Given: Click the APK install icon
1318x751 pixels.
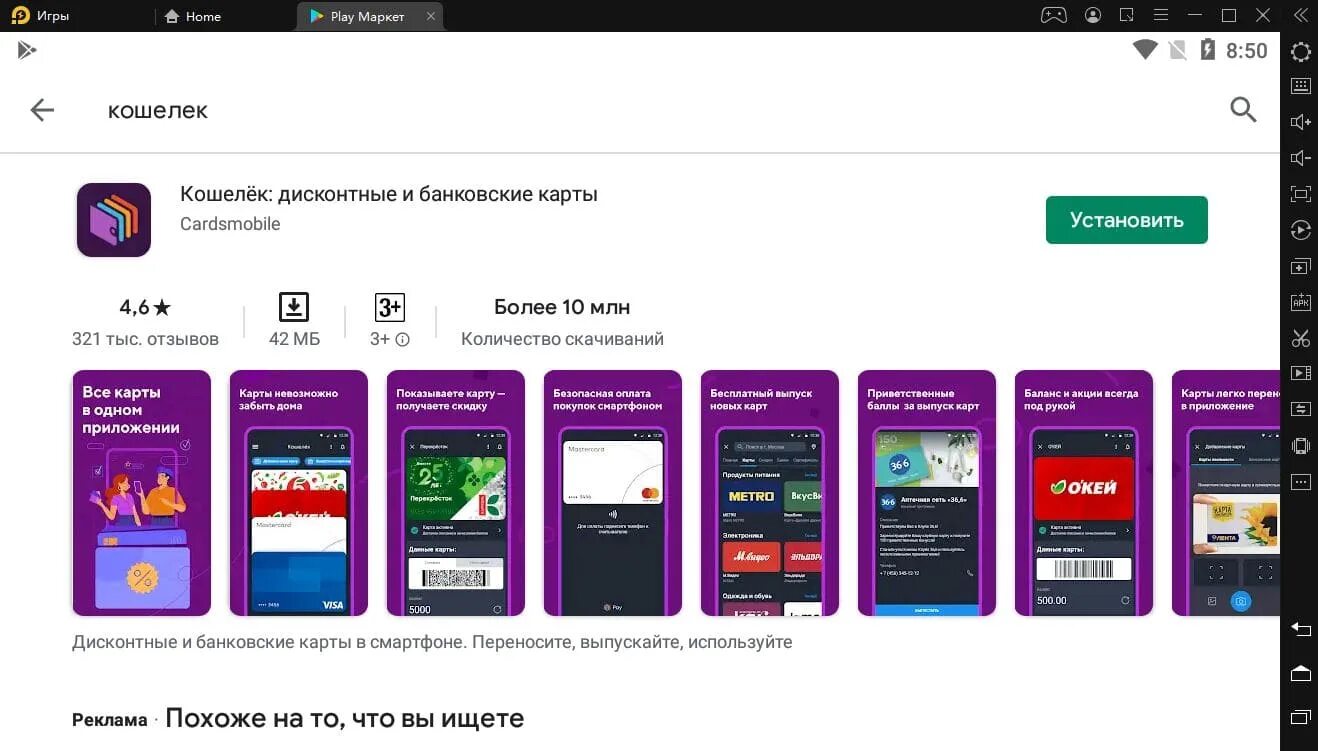Looking at the screenshot, I should (x=1300, y=302).
